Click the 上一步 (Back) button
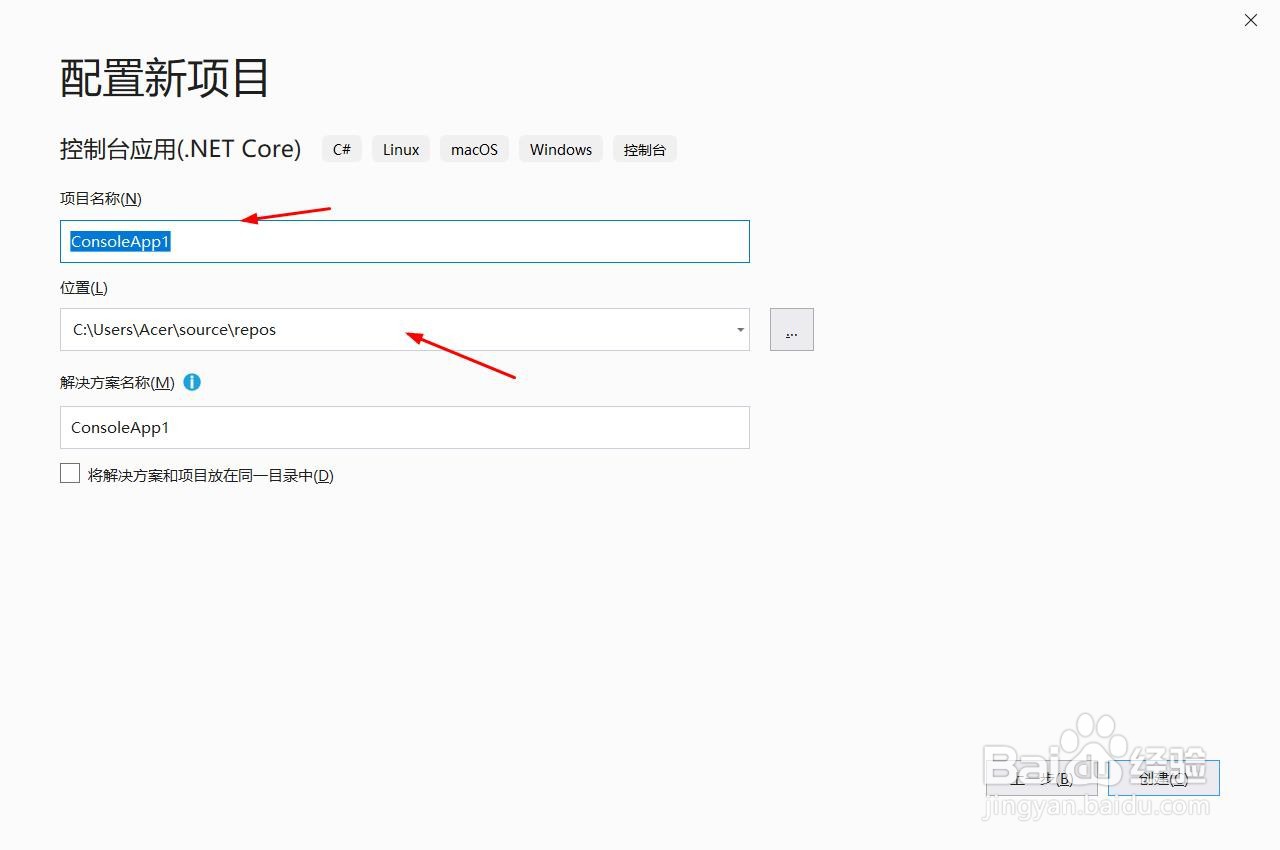The height and width of the screenshot is (850, 1280). pyautogui.click(x=1042, y=778)
